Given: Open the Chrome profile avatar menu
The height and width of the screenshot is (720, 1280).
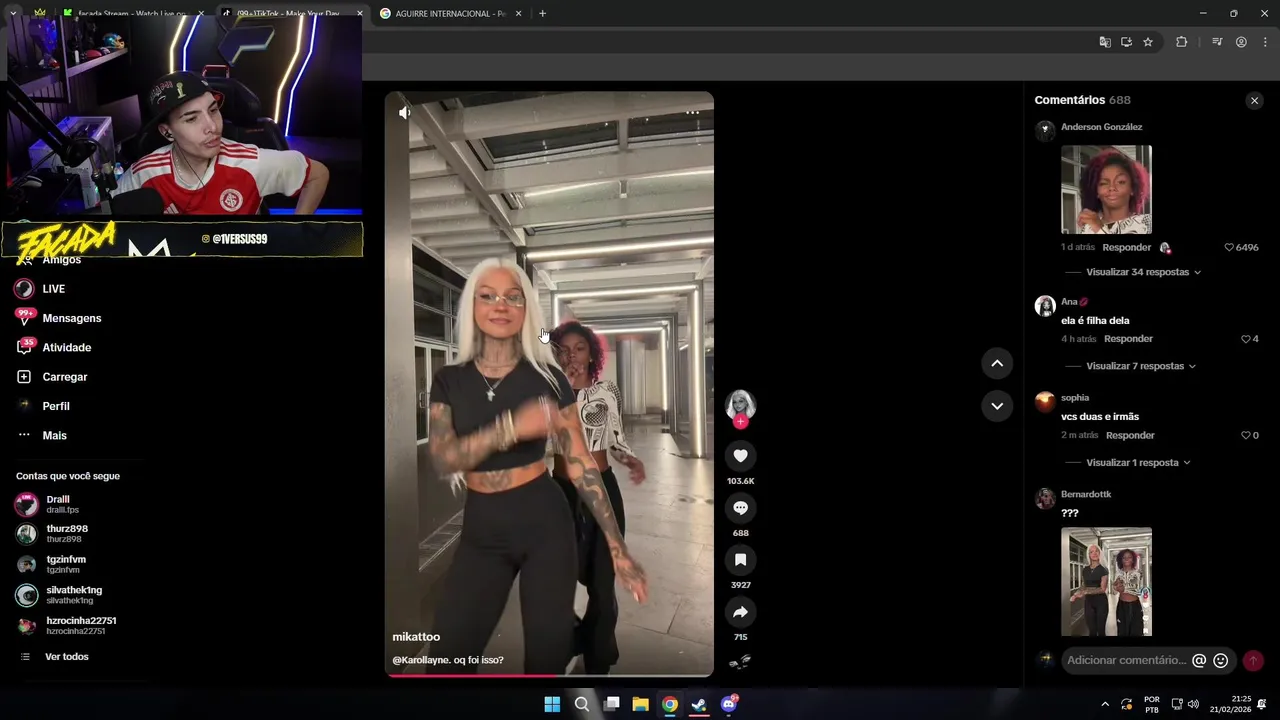Looking at the screenshot, I should [x=1241, y=42].
